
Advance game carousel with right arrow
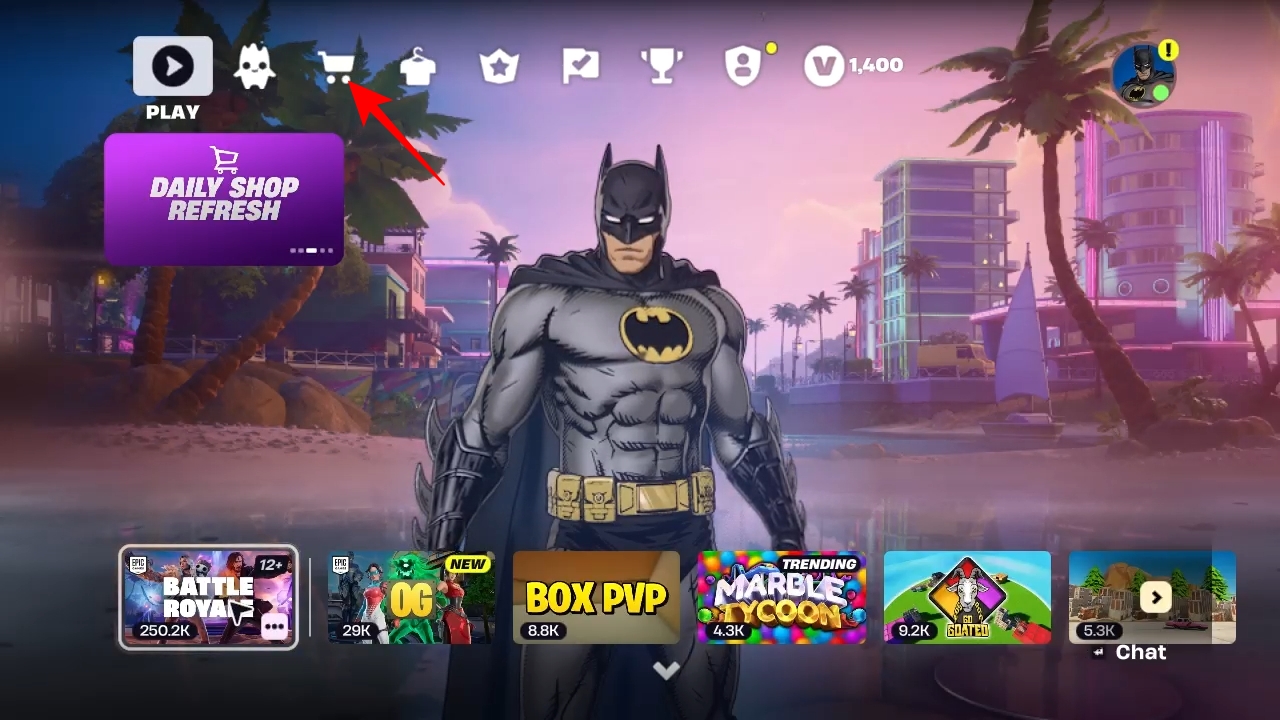point(1156,598)
